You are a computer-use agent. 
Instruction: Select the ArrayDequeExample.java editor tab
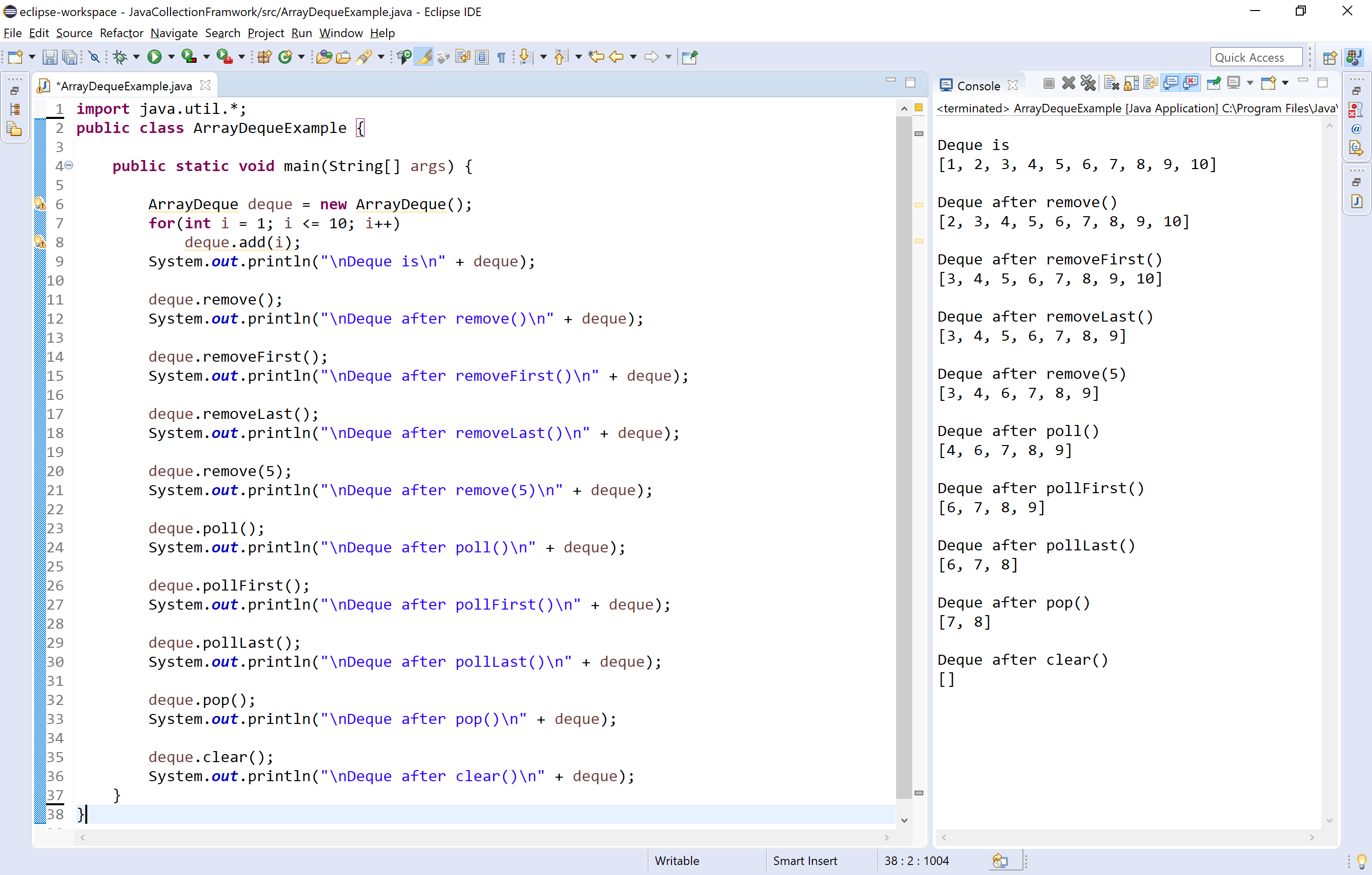(124, 85)
